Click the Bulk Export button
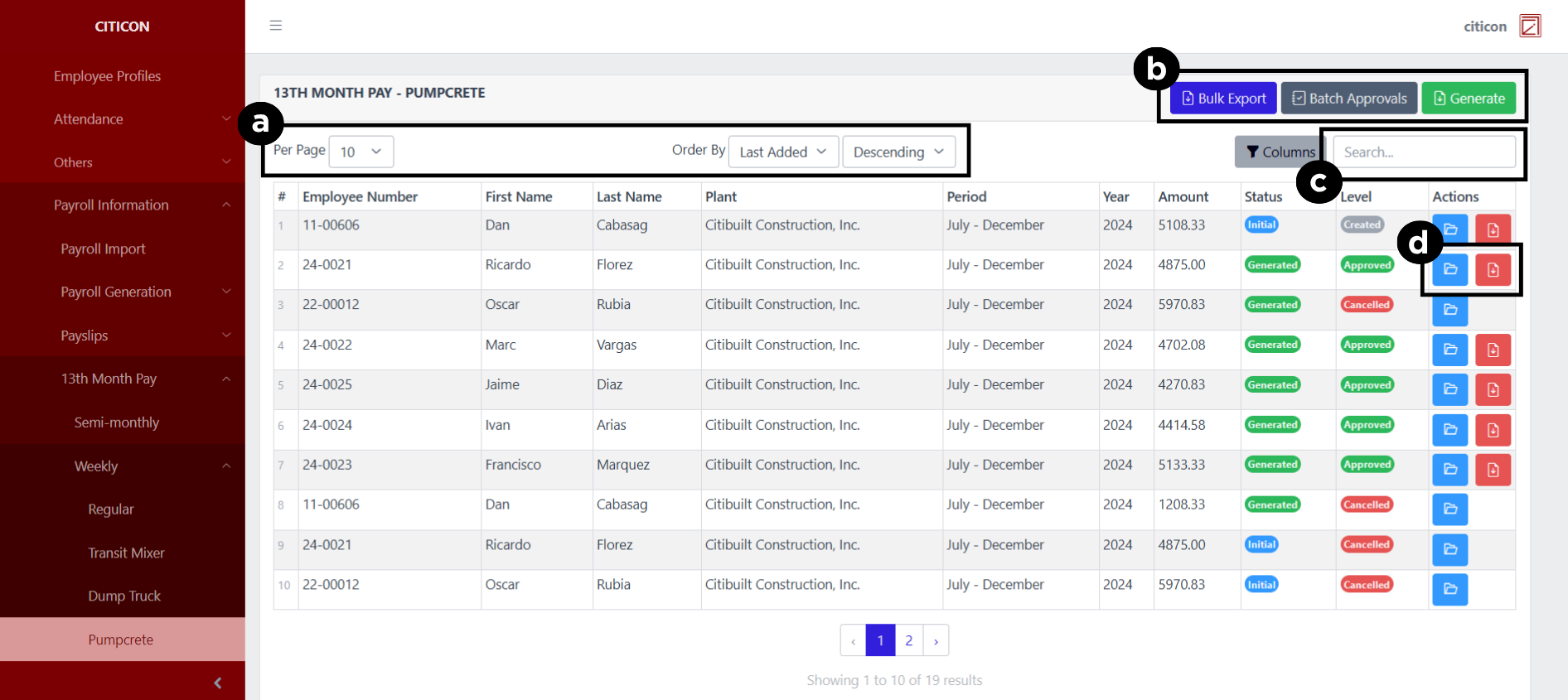The width and height of the screenshot is (1568, 700). pyautogui.click(x=1223, y=99)
